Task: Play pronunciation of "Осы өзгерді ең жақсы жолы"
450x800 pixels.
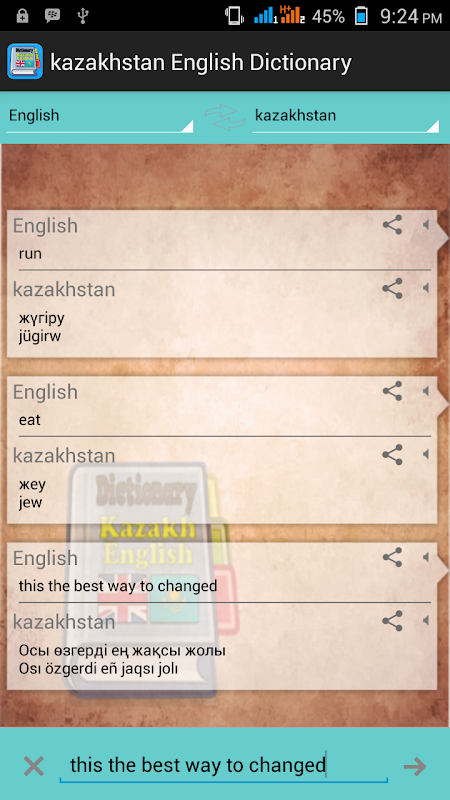Action: point(426,621)
